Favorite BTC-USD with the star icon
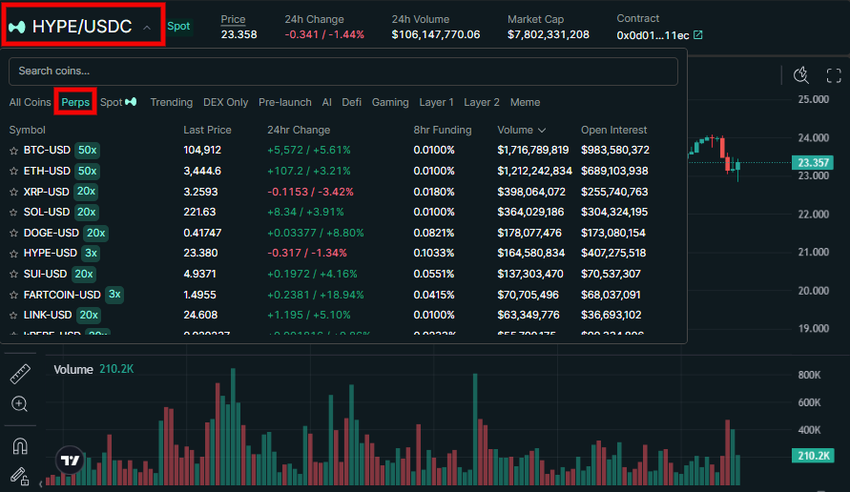850x492 pixels. click(x=14, y=151)
